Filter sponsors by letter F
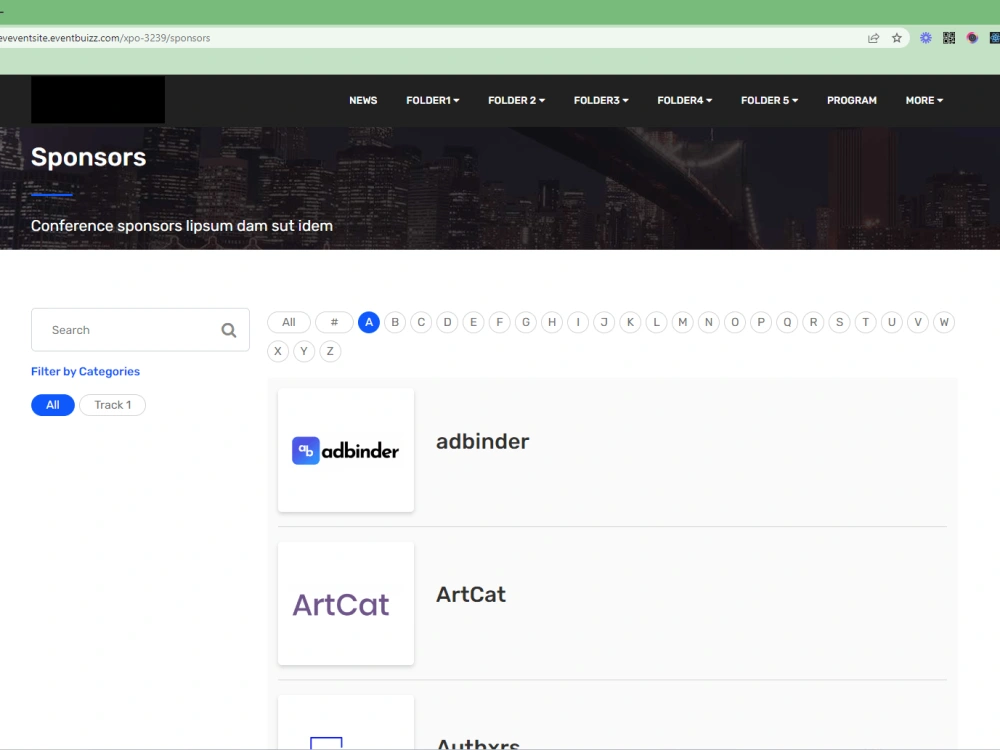Image resolution: width=1000 pixels, height=750 pixels. (x=499, y=322)
